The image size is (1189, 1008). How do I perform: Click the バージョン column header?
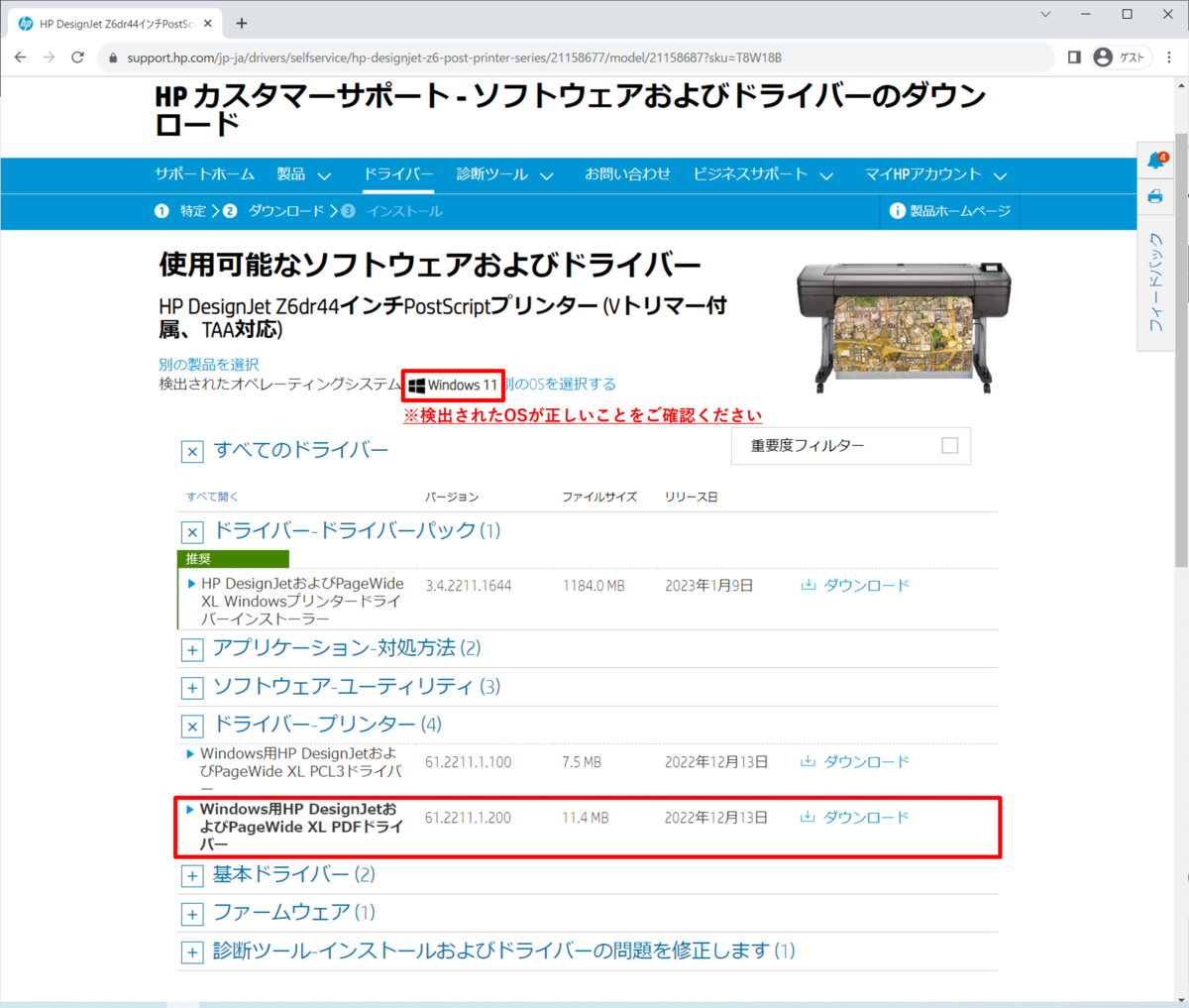(452, 497)
